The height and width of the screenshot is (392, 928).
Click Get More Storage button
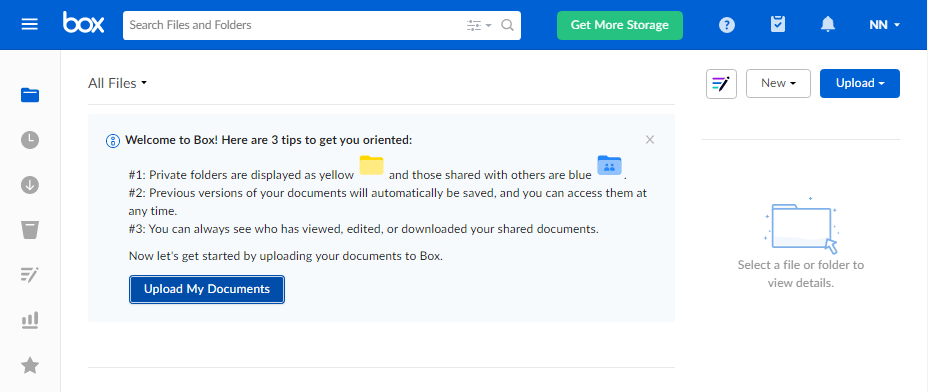(620, 25)
